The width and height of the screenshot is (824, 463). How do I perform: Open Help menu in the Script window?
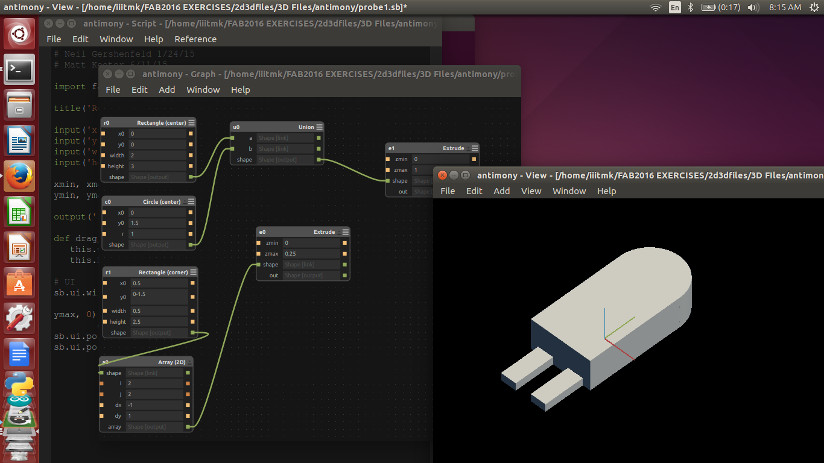coord(153,39)
